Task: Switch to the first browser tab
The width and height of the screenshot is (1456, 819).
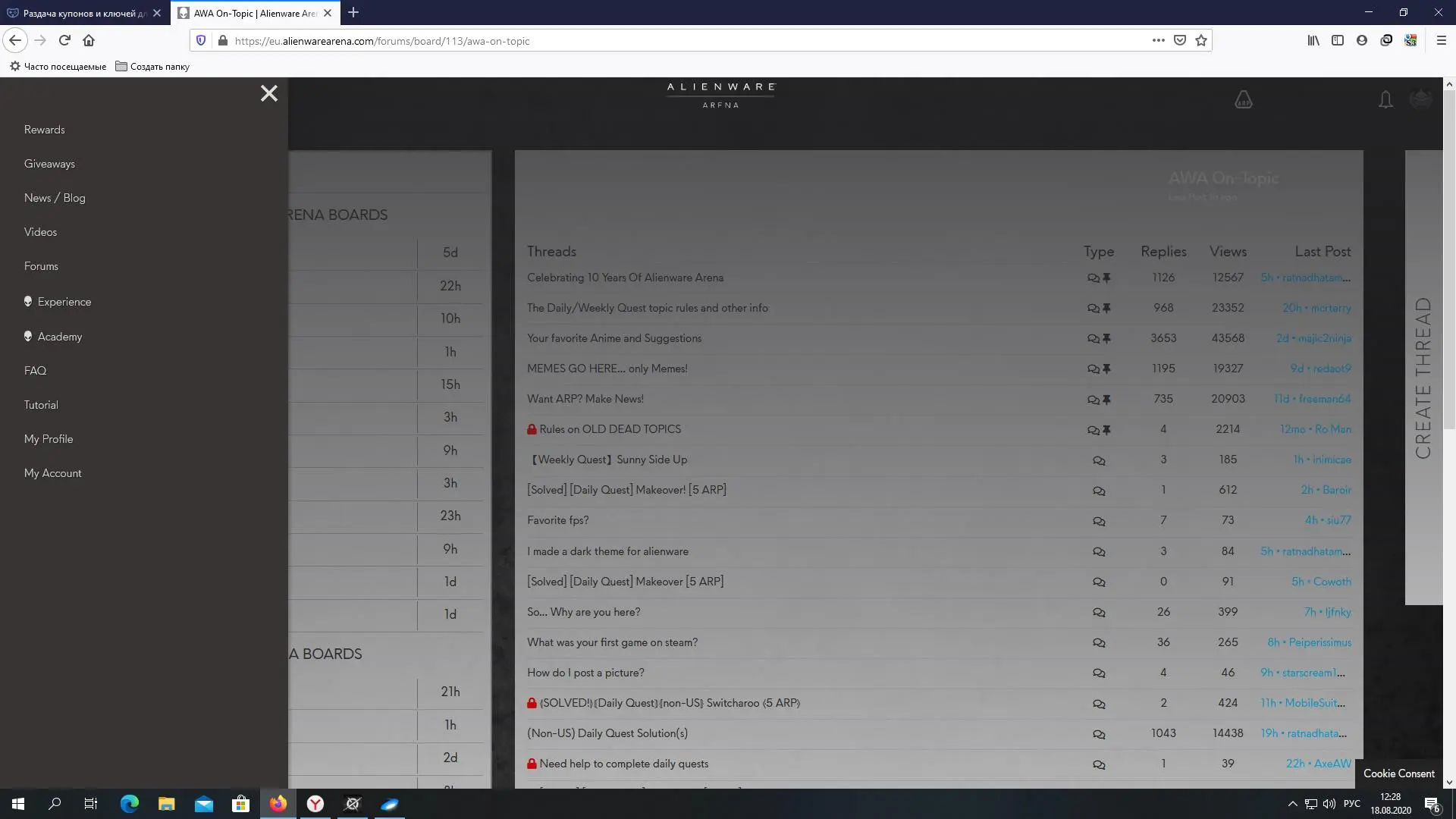Action: 83,13
